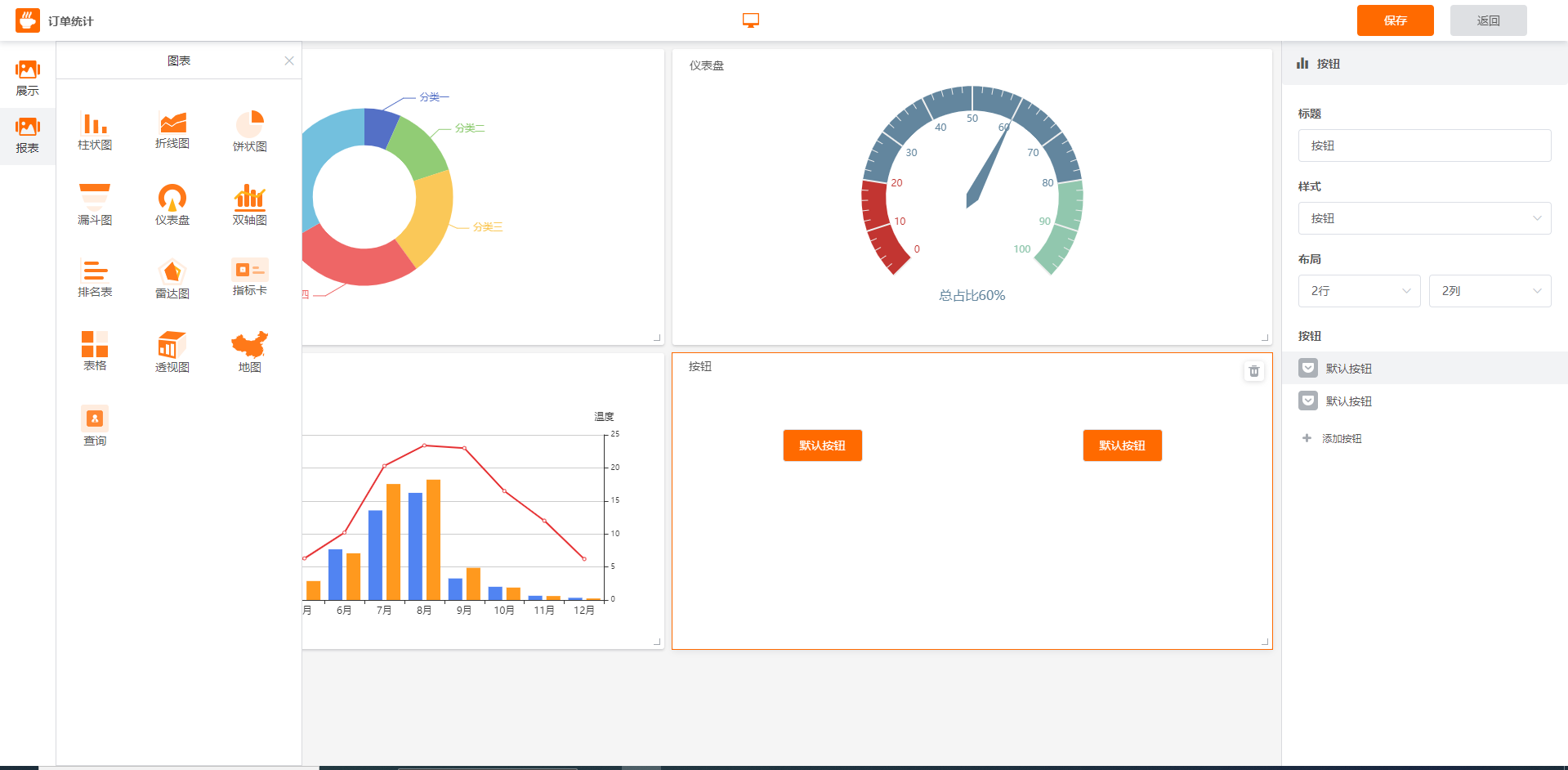Click the 仪表盘 widget title
The height and width of the screenshot is (770, 1568).
click(706, 65)
